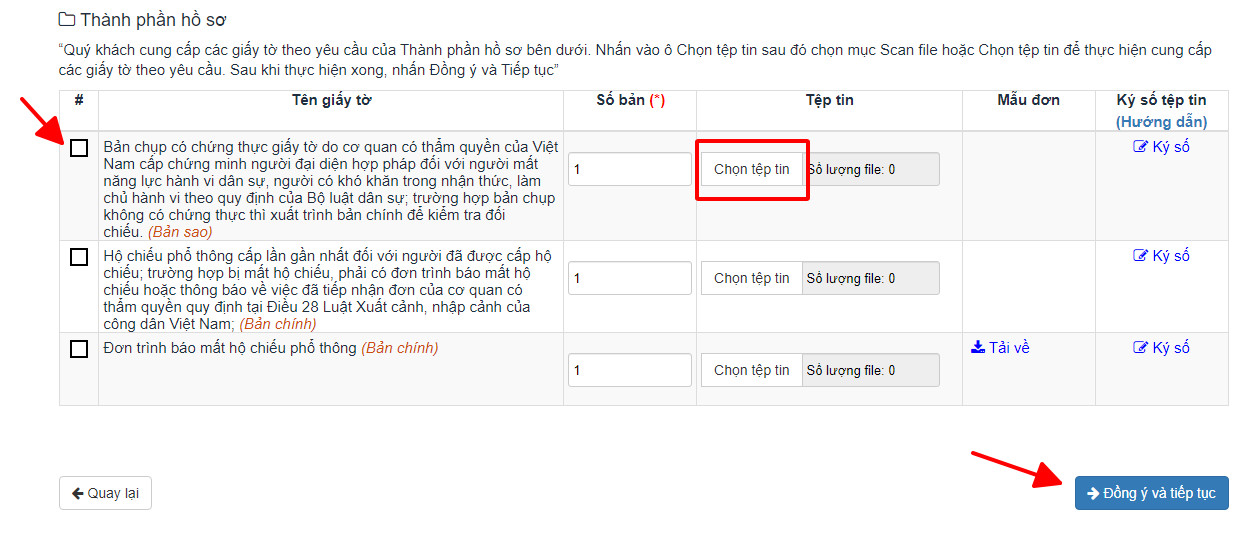The width and height of the screenshot is (1247, 535).
Task: Tick checkbox for Bản chụp có chứng thực row
Action: (x=79, y=148)
